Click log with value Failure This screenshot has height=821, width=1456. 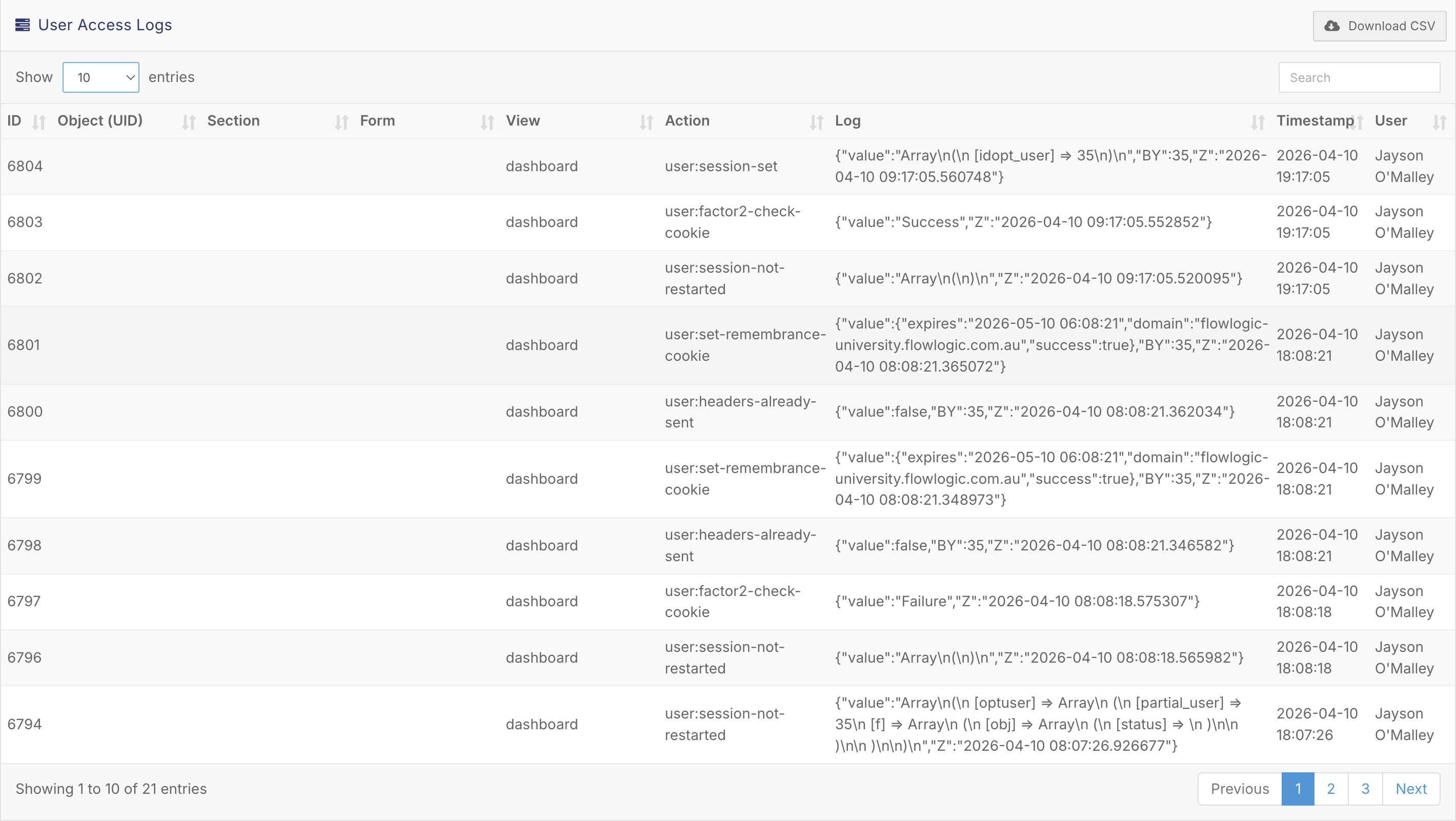tap(1017, 601)
